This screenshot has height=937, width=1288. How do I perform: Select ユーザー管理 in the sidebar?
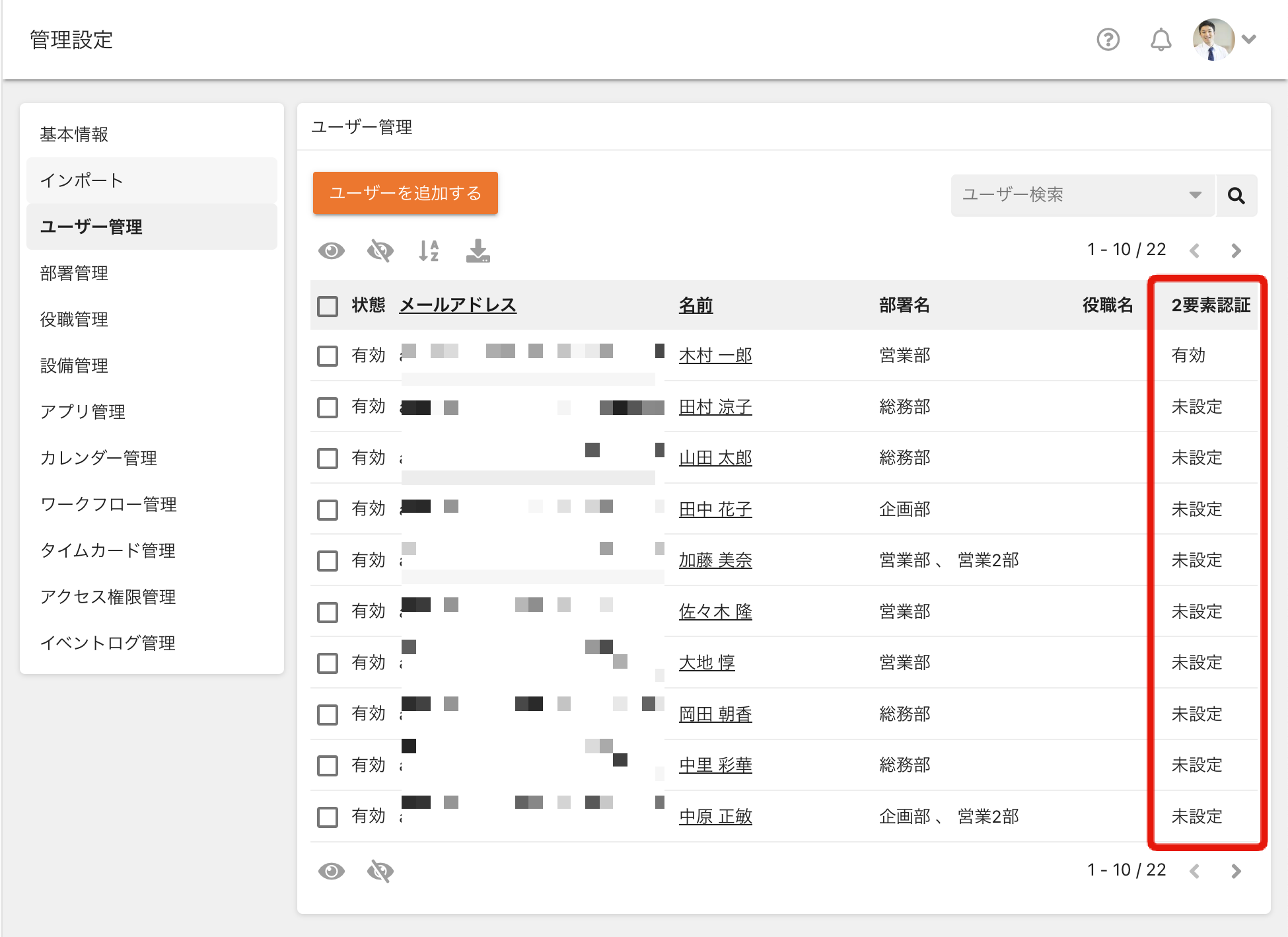(152, 227)
